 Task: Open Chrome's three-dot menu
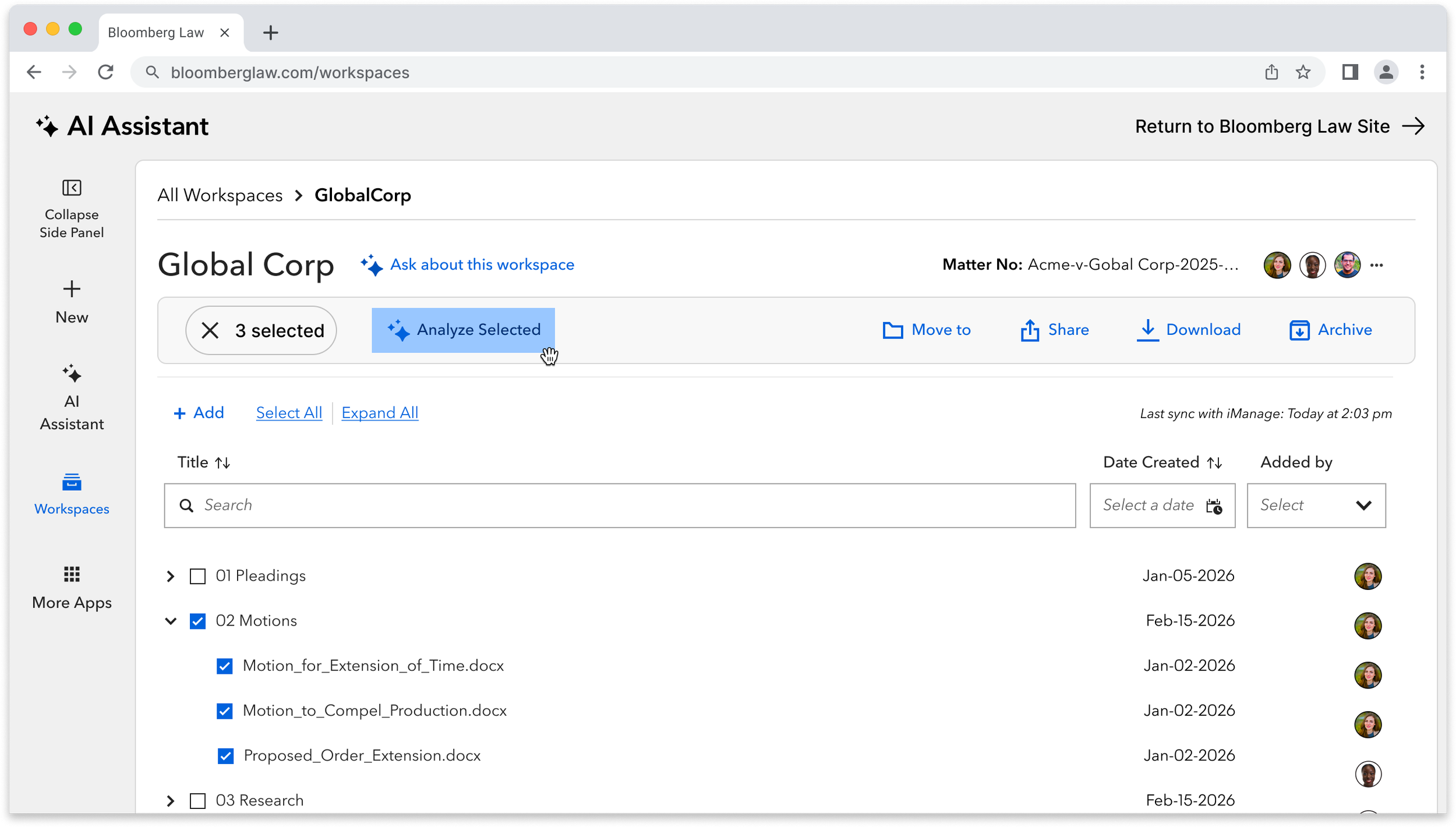click(x=1422, y=72)
